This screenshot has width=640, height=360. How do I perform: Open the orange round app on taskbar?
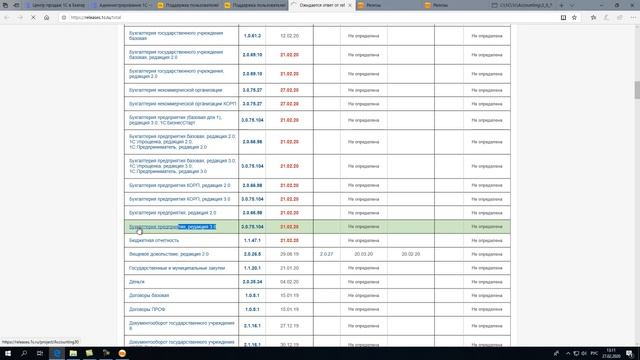122,353
